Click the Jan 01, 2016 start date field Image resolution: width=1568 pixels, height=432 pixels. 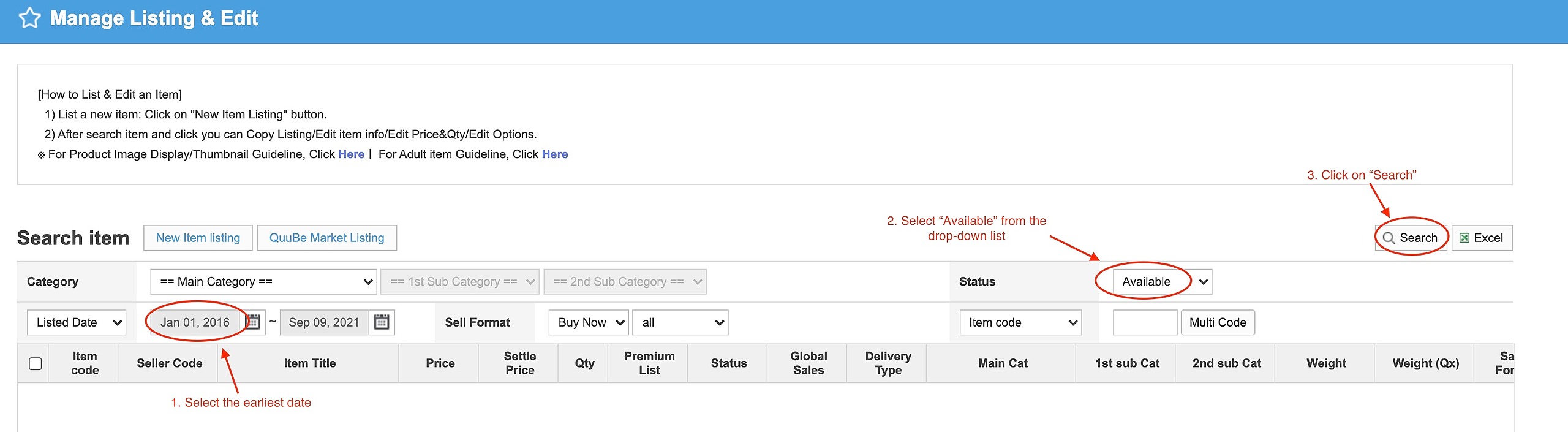195,323
